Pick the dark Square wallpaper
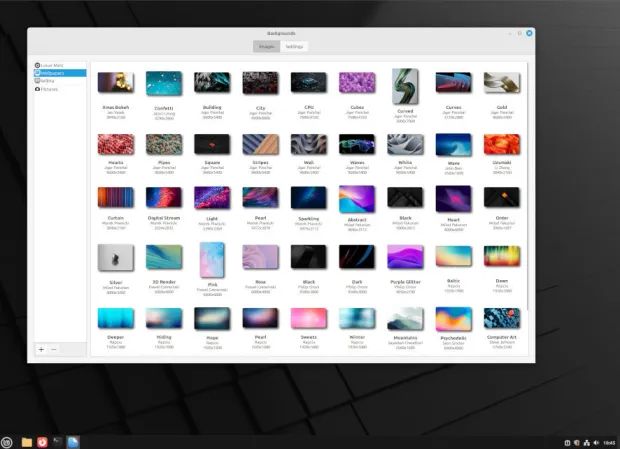The image size is (620, 449). click(x=212, y=144)
